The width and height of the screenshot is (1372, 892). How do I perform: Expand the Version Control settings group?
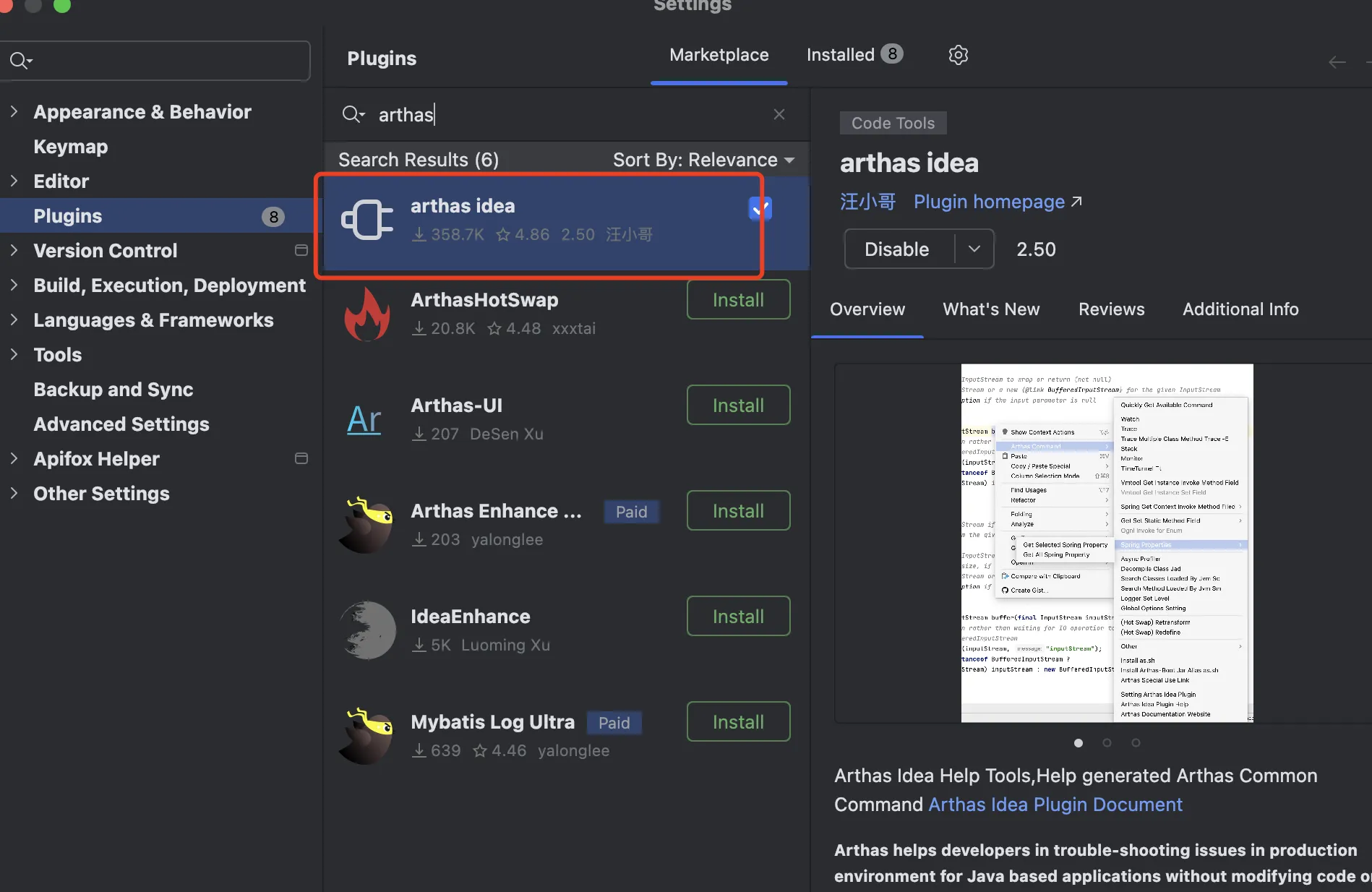tap(14, 250)
